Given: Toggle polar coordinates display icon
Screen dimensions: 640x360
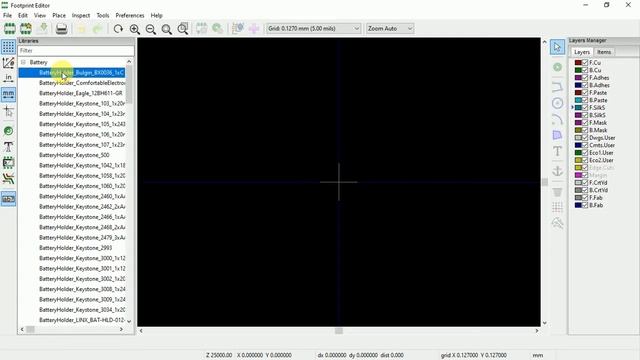Looking at the screenshot, I should (x=8, y=62).
